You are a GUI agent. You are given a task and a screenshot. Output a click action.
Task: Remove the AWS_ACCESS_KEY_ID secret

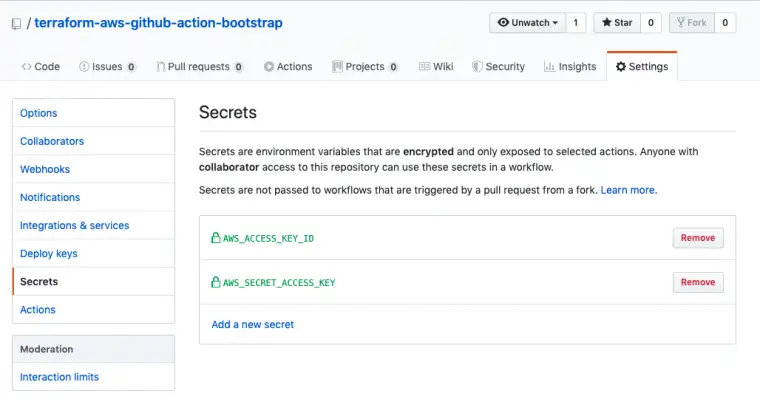697,238
